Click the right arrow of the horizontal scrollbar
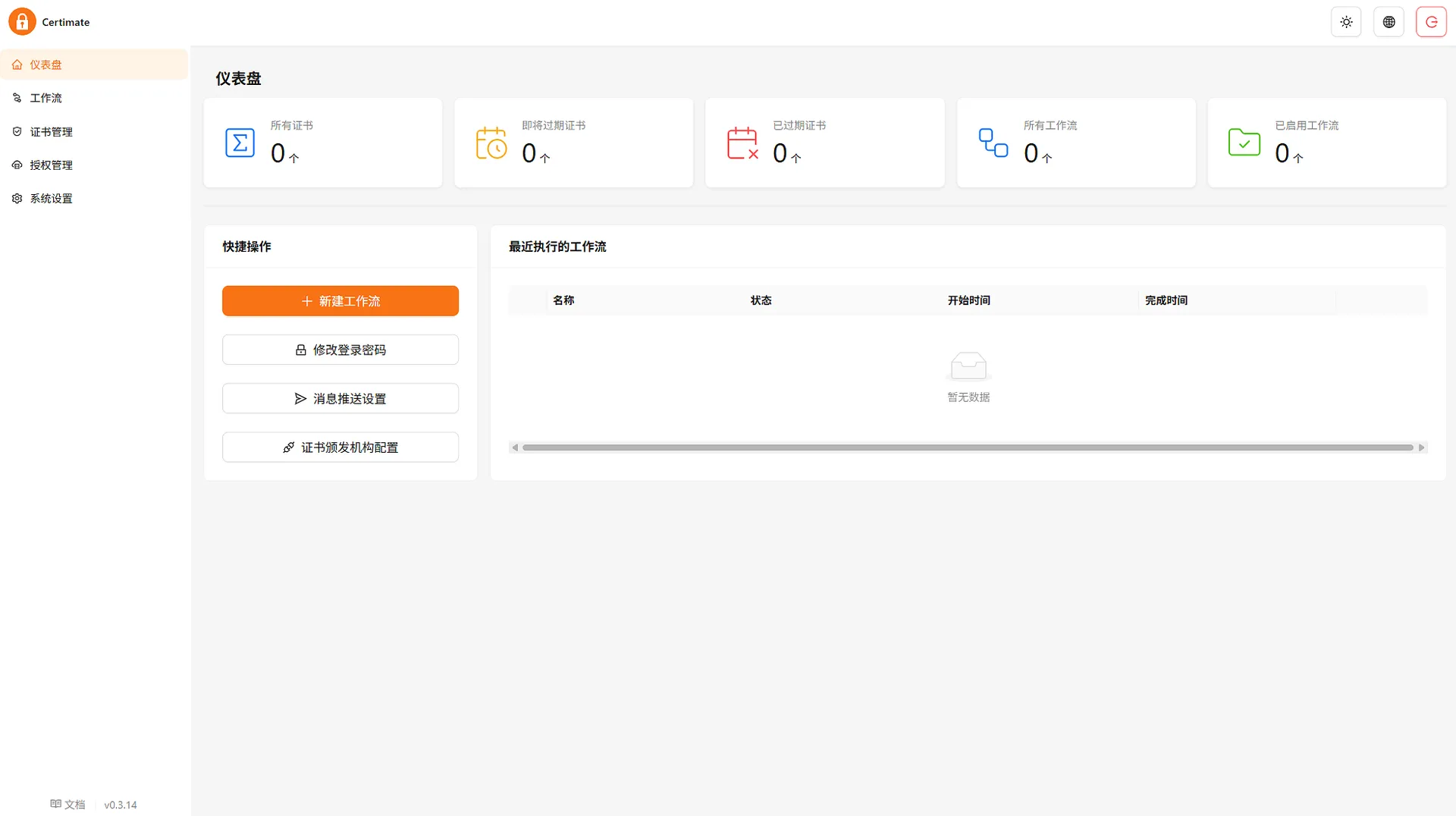Screen dimensions: 1456x816 [x=1420, y=447]
